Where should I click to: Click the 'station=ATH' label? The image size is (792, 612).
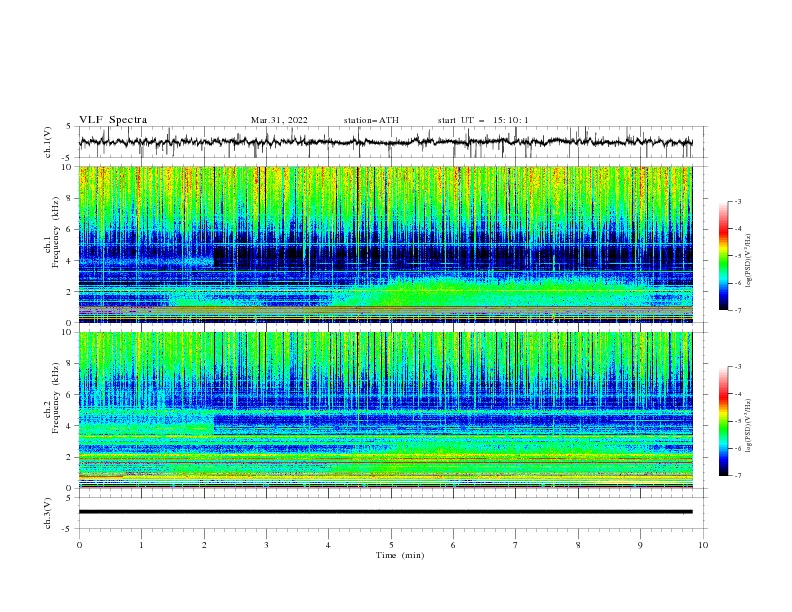coord(371,120)
